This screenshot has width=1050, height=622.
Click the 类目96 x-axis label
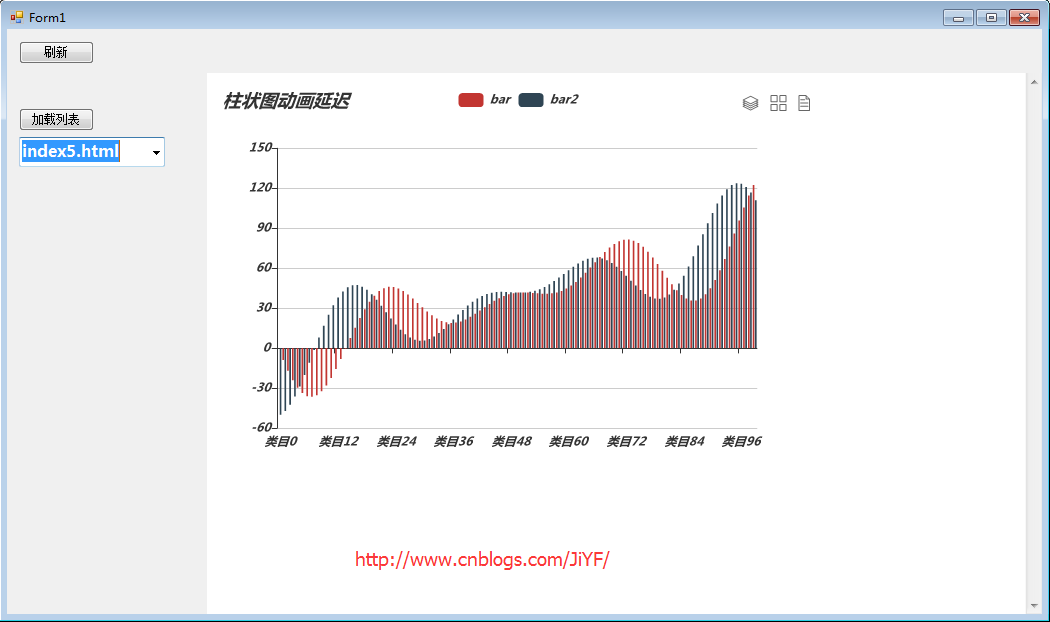[742, 441]
